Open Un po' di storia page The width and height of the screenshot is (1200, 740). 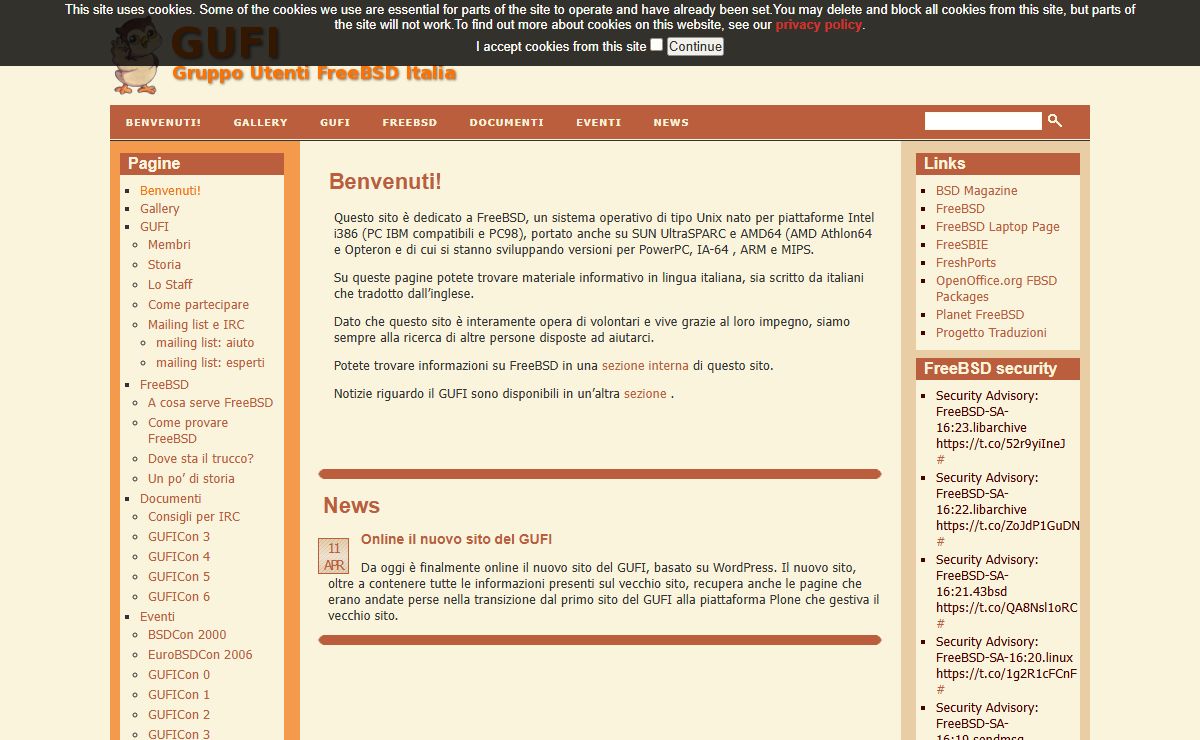[x=191, y=479]
